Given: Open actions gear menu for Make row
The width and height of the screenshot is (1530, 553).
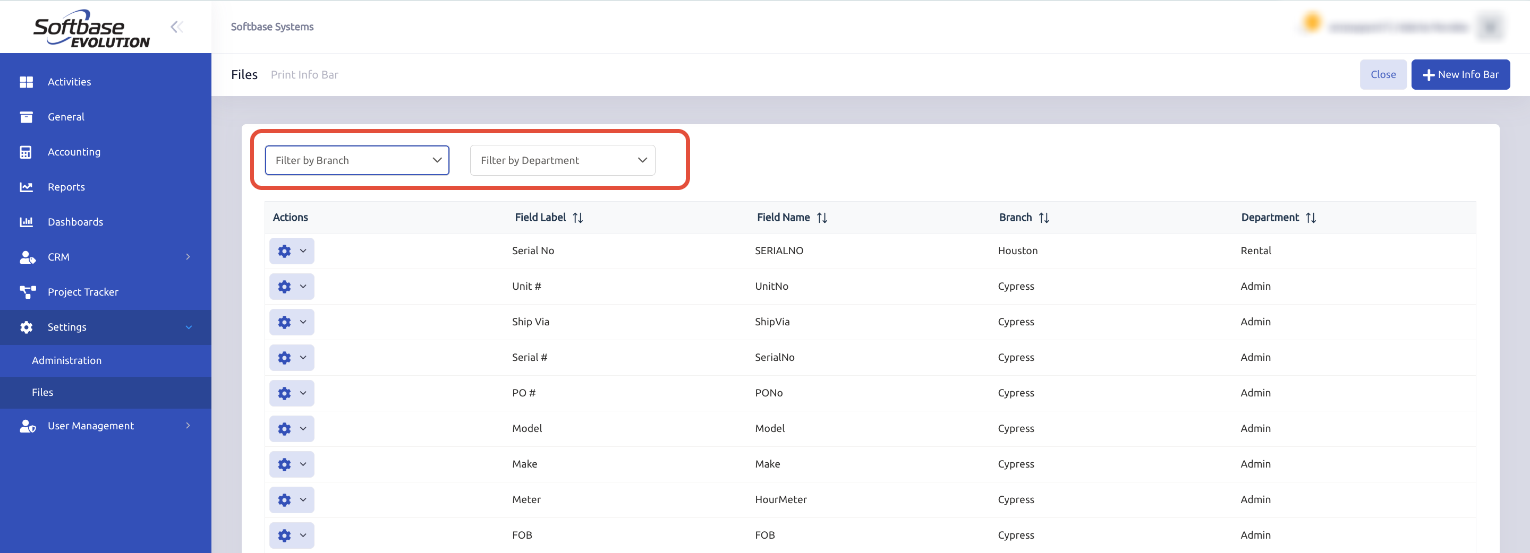Looking at the screenshot, I should [x=292, y=464].
